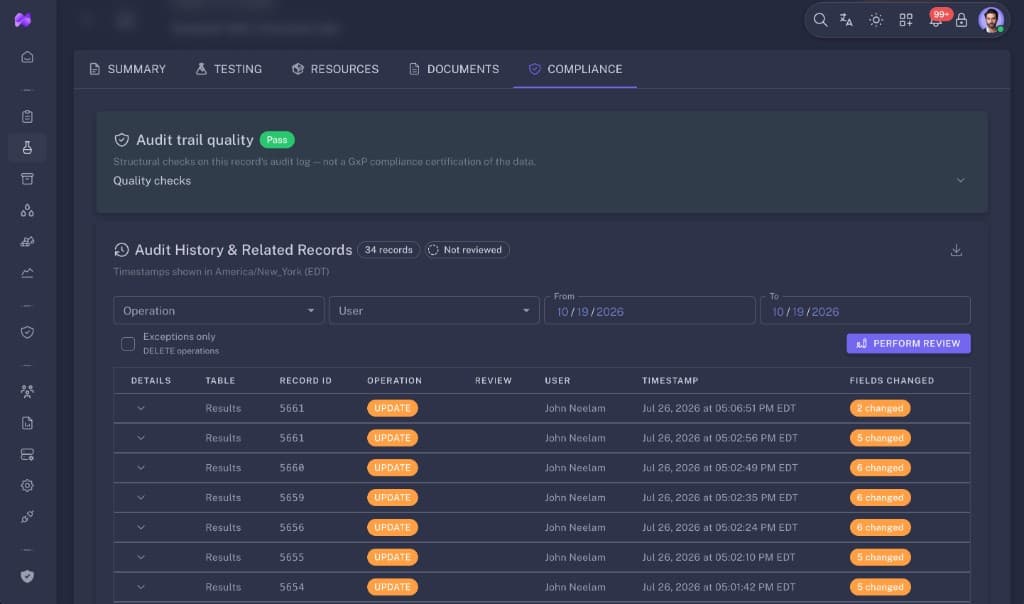Expand details for record 5660 row
This screenshot has width=1024, height=604.
pos(140,468)
